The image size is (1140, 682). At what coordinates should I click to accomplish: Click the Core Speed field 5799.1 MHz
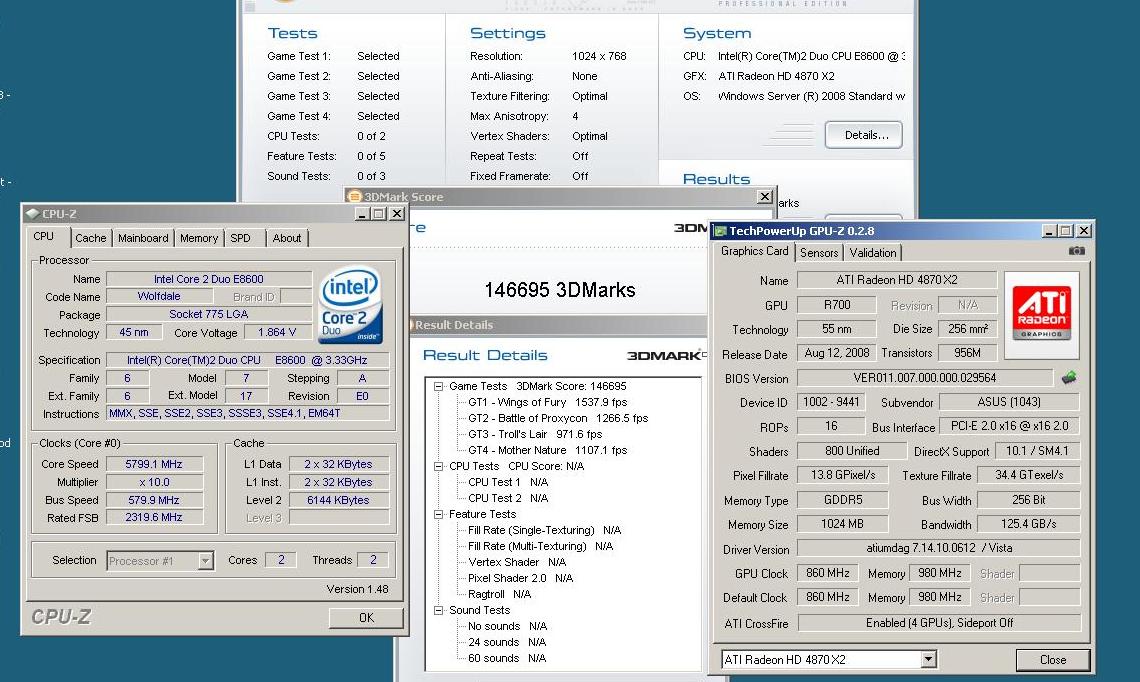[x=154, y=464]
